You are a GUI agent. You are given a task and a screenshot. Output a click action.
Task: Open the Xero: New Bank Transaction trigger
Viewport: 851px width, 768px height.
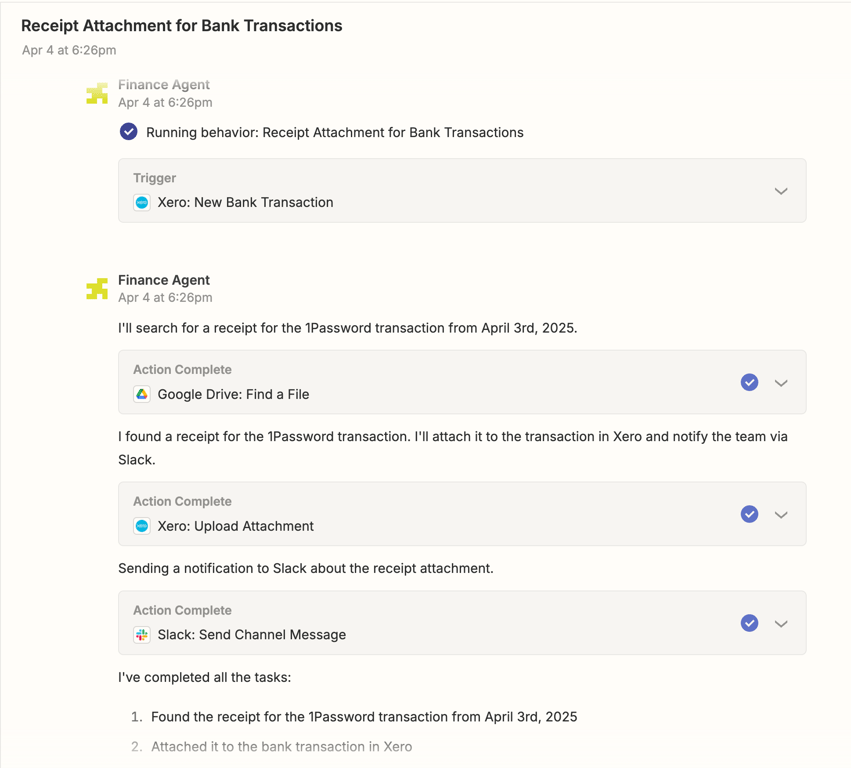[x=245, y=202]
